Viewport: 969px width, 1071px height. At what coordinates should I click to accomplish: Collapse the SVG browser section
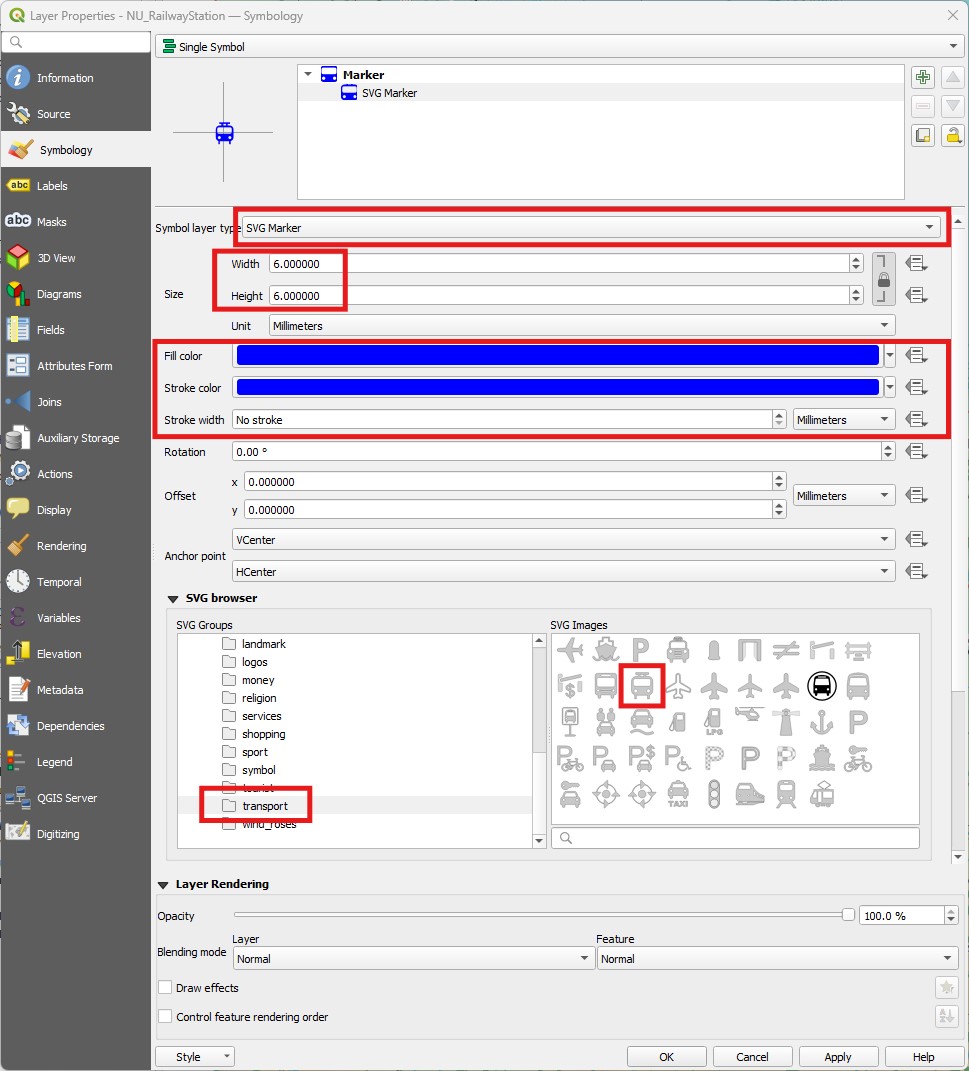[x=173, y=598]
